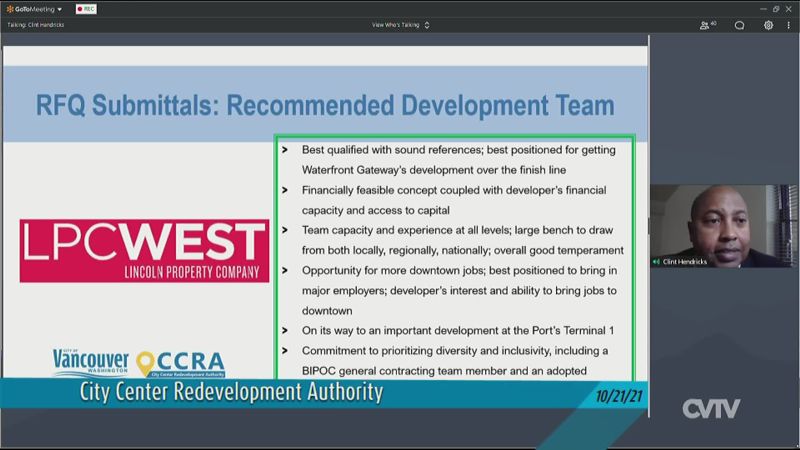
Task: Click the Talking: Clint Hendricks status label
Action: tap(33, 25)
